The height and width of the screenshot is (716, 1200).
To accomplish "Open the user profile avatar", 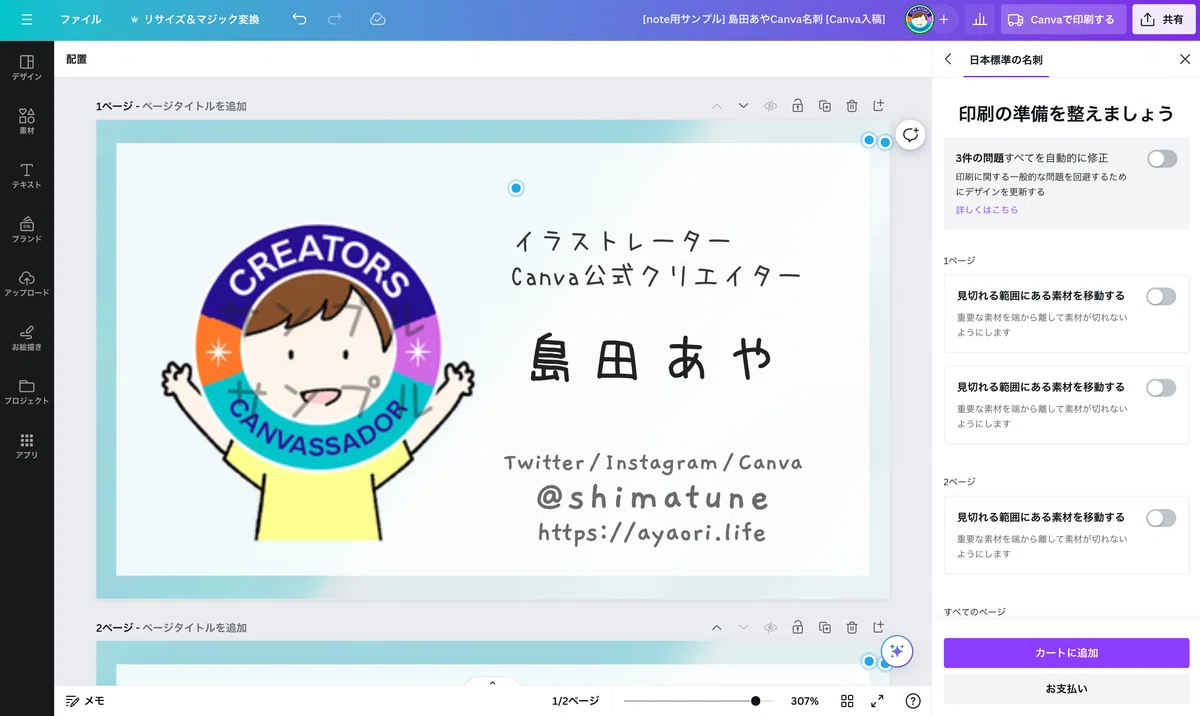I will click(919, 19).
